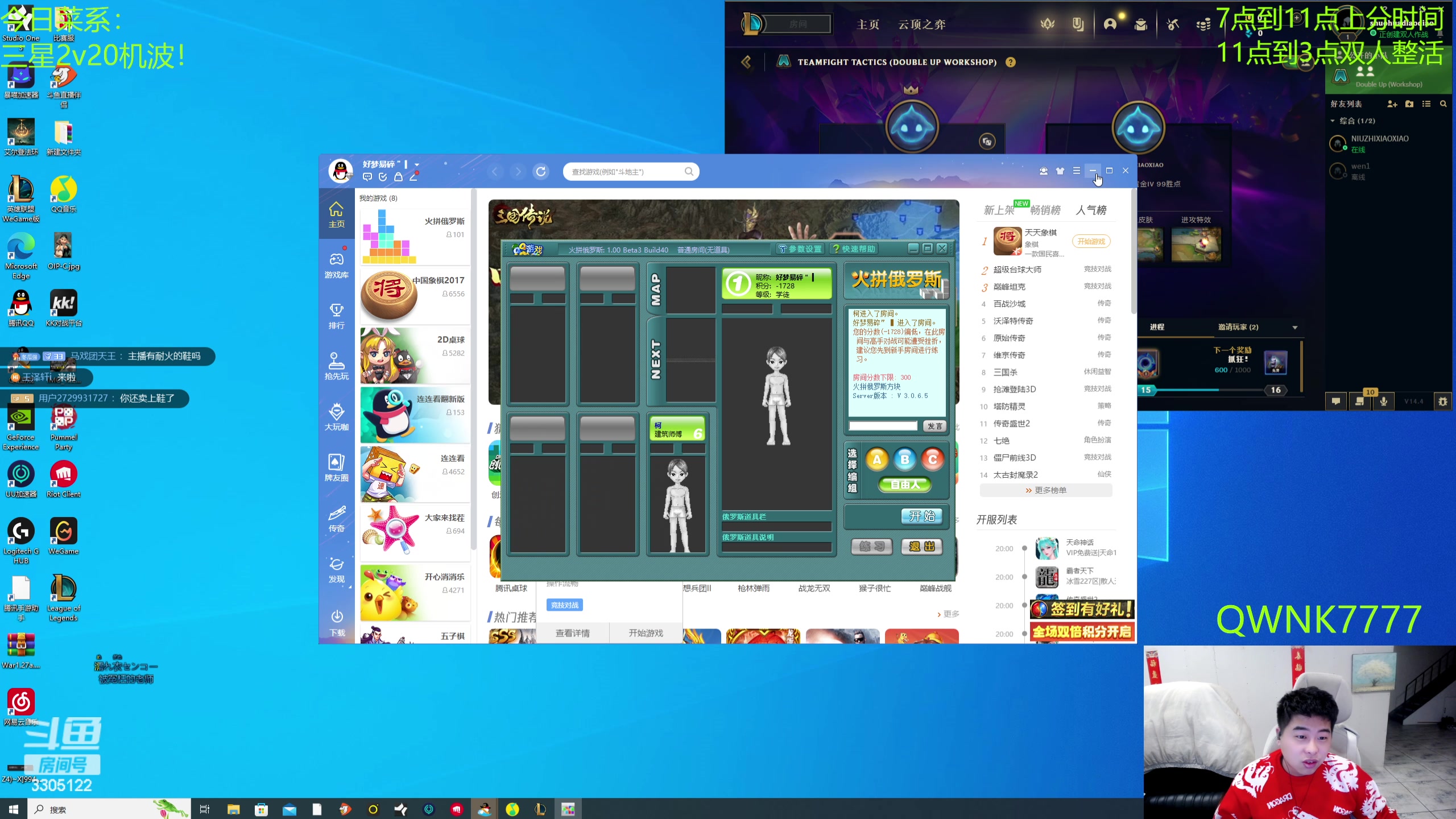Viewport: 1456px width, 819px height.
Task: Switch to 进程 tab in League lobby
Action: (x=1157, y=327)
